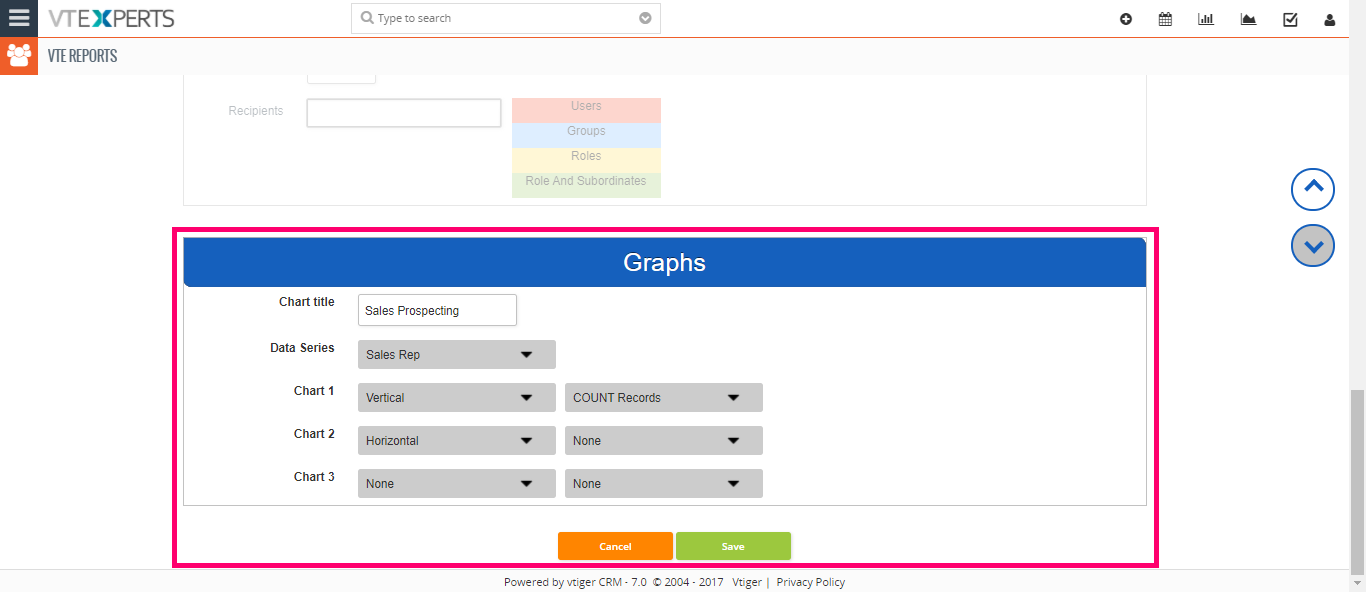Click the Chart title label
The height and width of the screenshot is (592, 1366).
click(307, 301)
